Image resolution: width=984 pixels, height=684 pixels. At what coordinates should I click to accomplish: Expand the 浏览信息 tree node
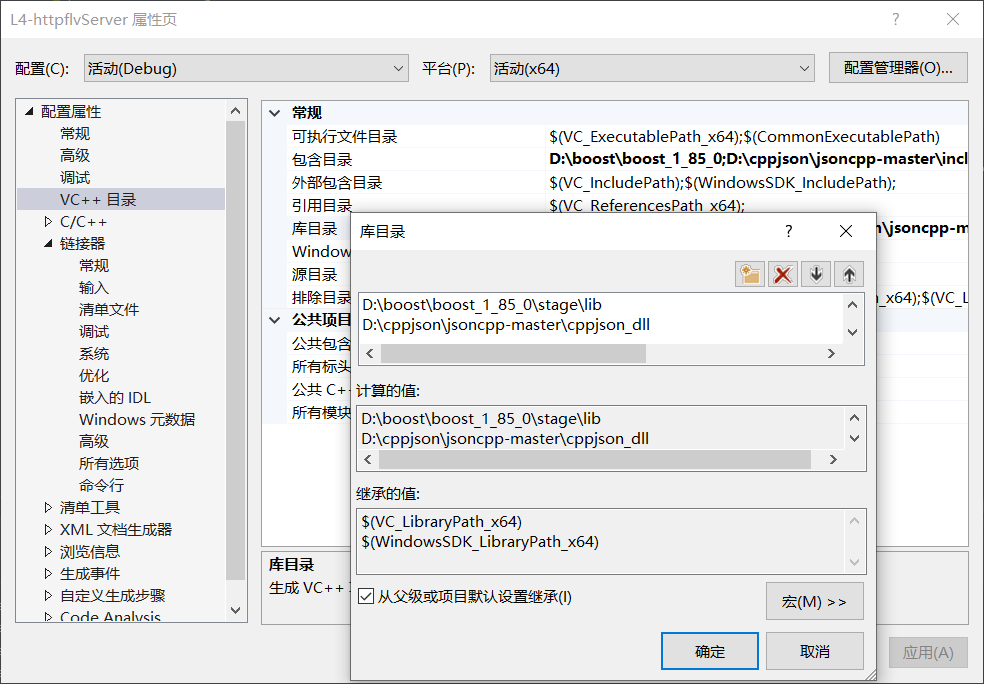click(48, 552)
